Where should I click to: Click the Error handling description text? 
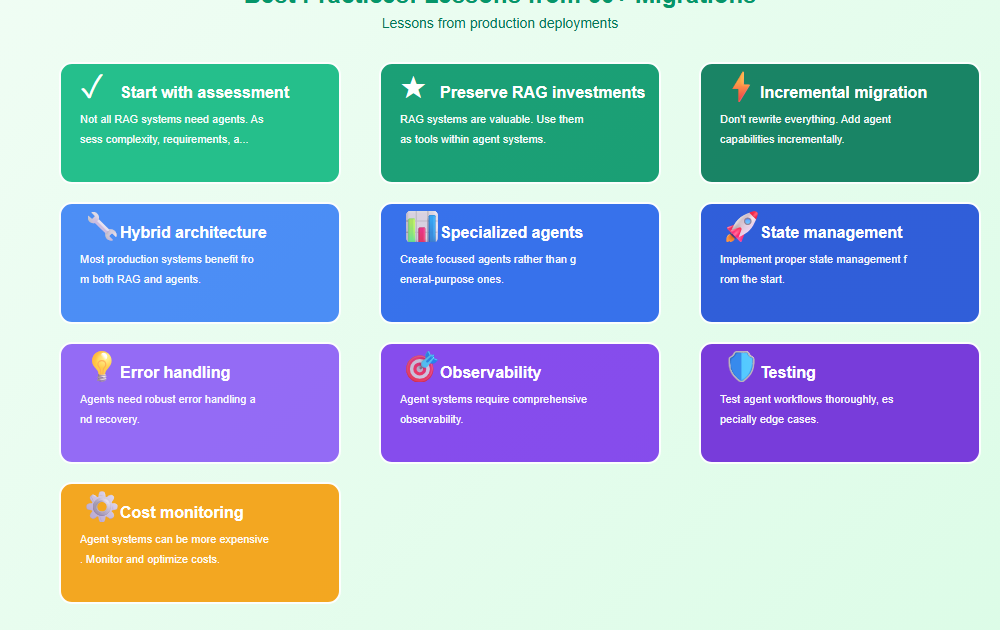point(167,409)
